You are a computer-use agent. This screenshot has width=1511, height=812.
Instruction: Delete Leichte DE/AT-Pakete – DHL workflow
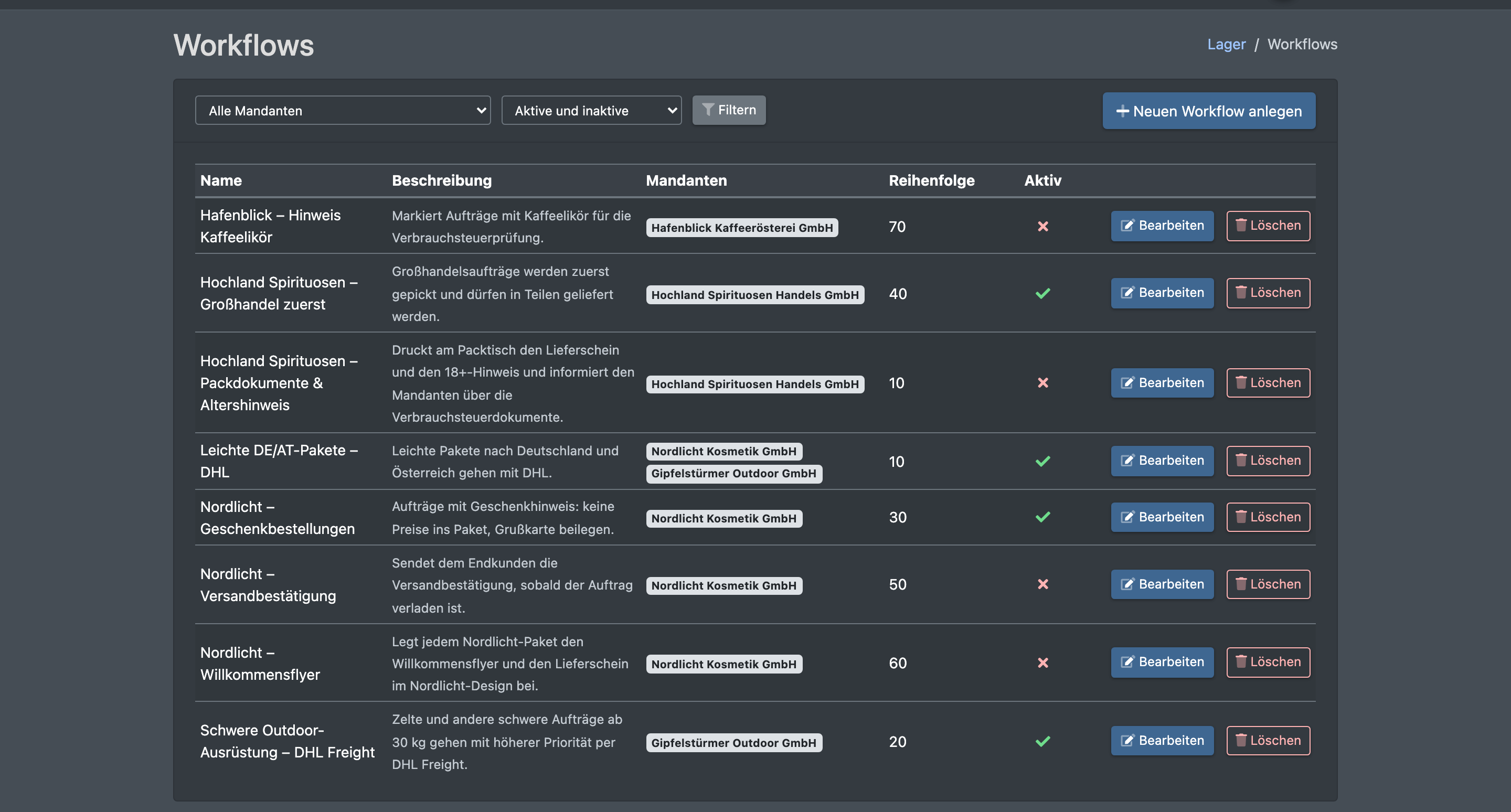tap(1268, 461)
